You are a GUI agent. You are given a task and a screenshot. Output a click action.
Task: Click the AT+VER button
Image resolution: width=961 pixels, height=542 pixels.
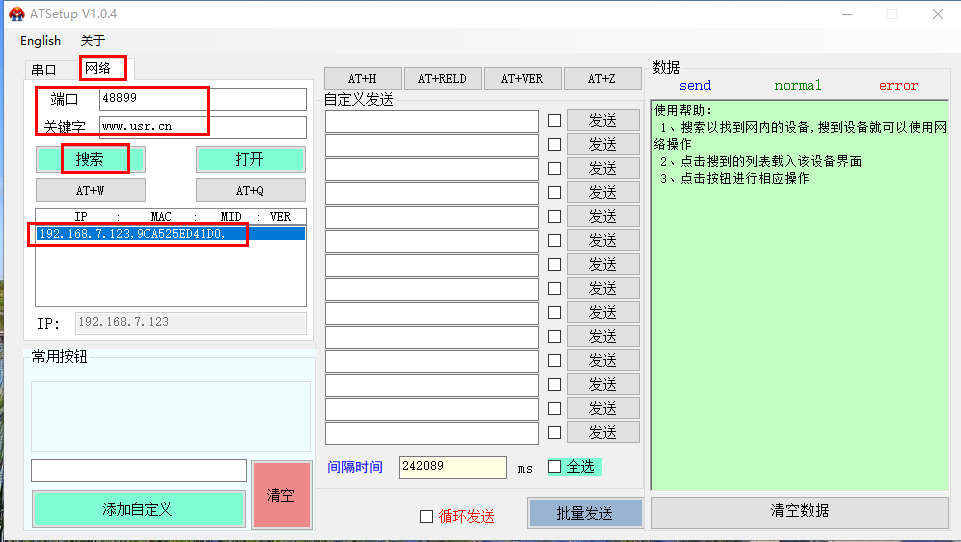pos(522,79)
